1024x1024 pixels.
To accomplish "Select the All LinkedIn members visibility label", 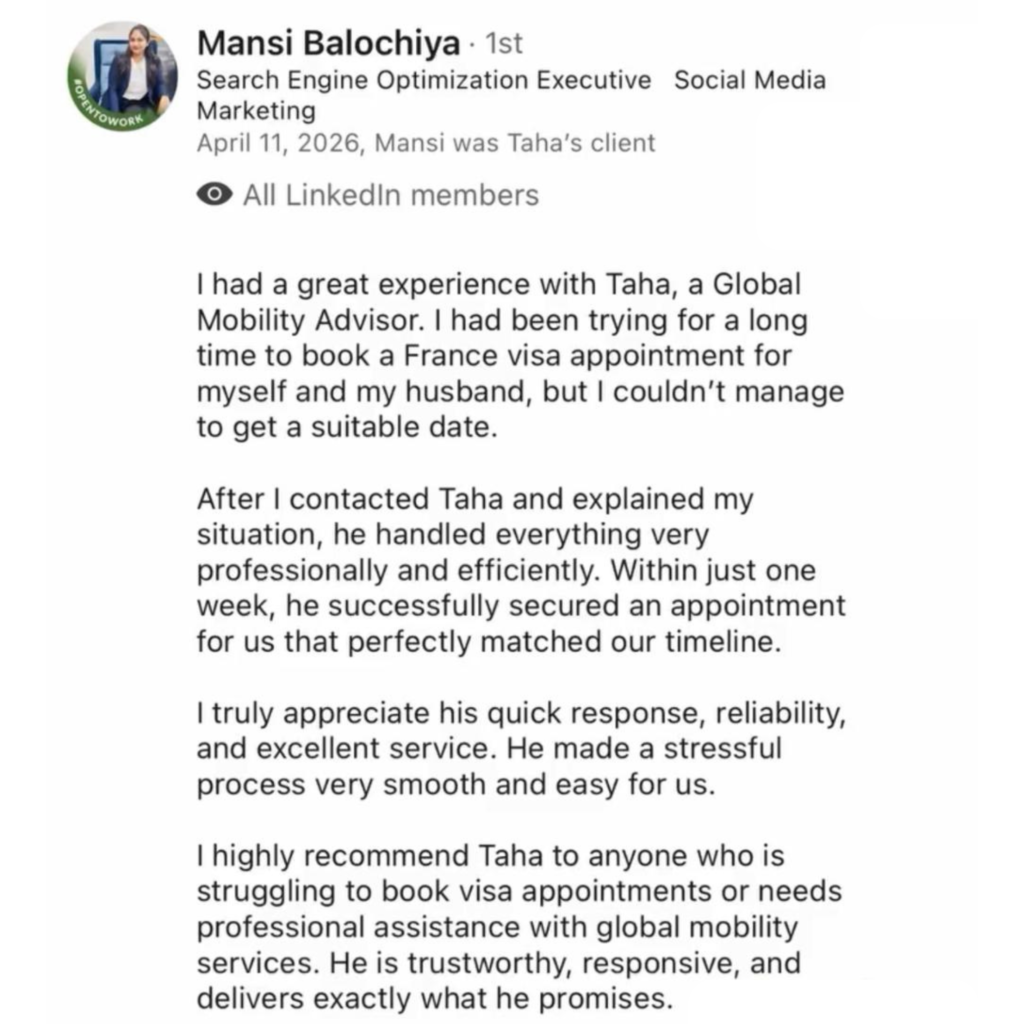I will pyautogui.click(x=390, y=194).
